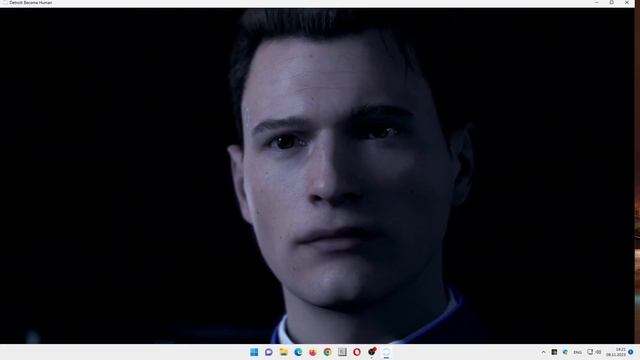Open the notification center badge
640x360 pixels.
(631, 352)
